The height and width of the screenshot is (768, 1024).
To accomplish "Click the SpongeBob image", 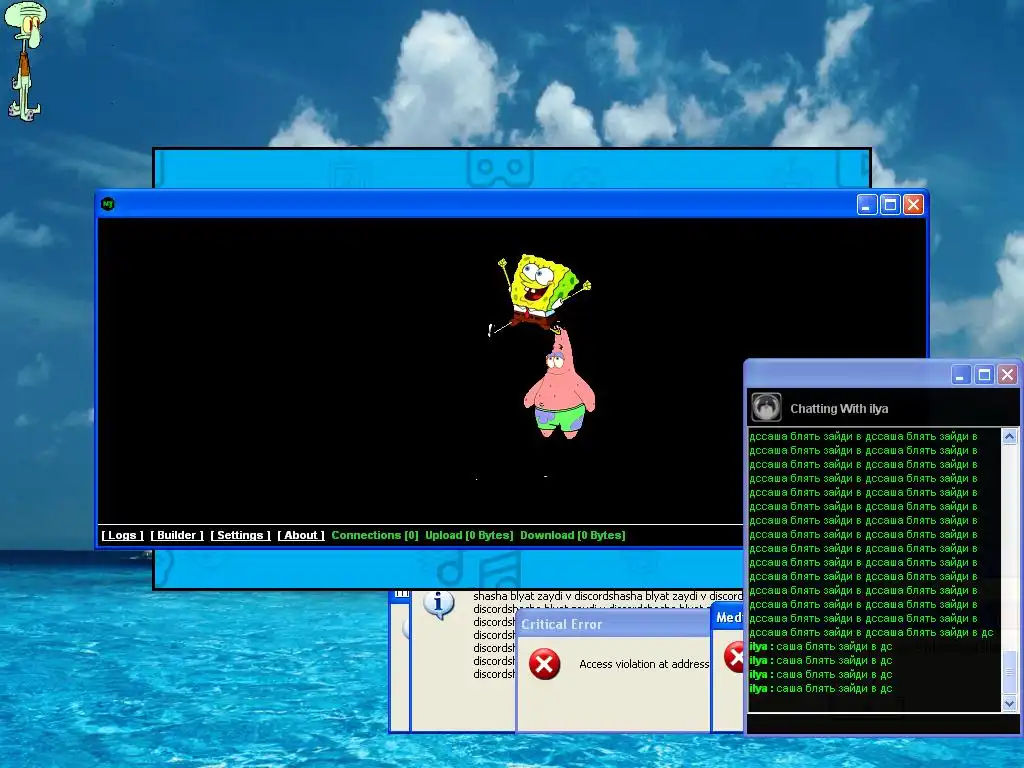I will point(541,295).
